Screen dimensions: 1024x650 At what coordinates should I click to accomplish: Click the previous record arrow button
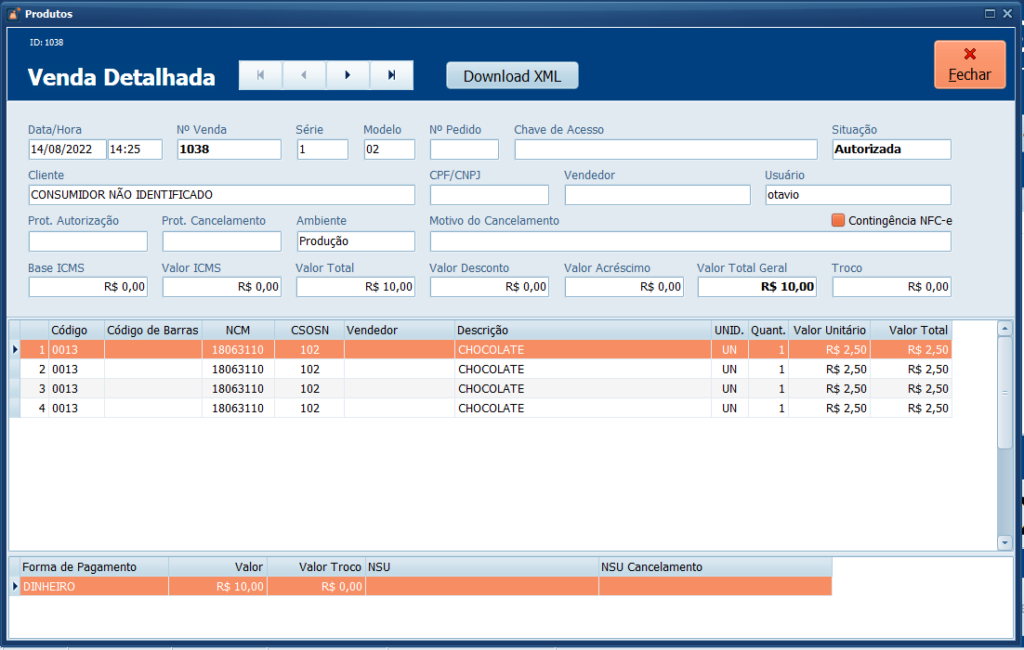click(304, 75)
